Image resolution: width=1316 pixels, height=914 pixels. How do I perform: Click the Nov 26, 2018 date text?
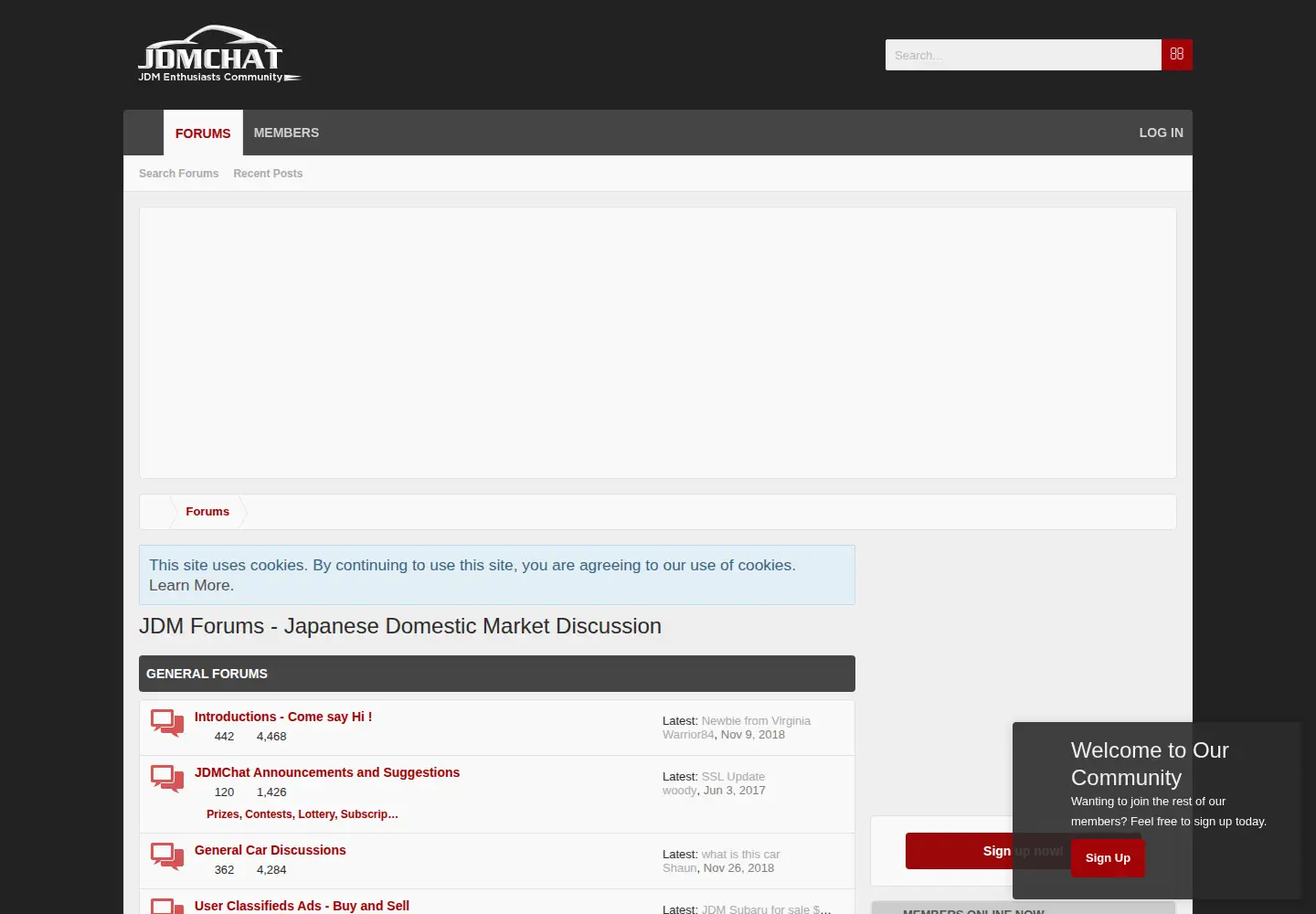point(738,868)
